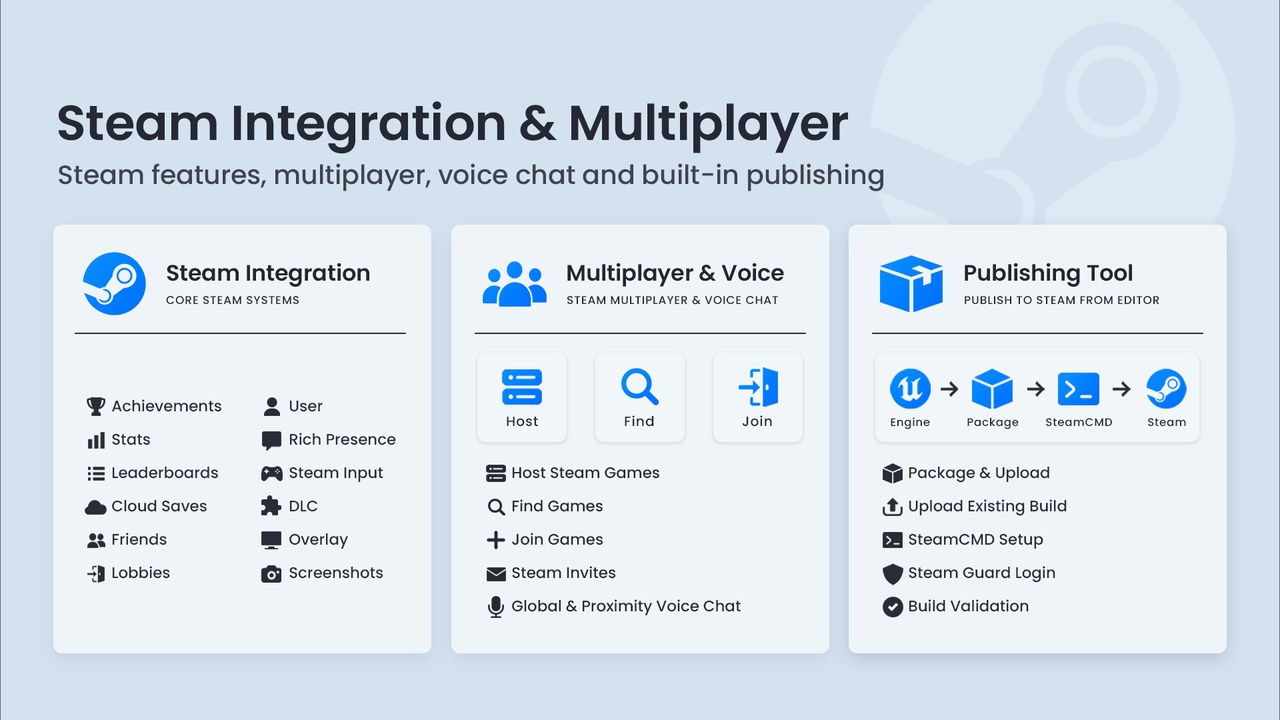Image resolution: width=1280 pixels, height=720 pixels.
Task: Click the magnifier icon beside Find Games
Action: [x=496, y=507]
